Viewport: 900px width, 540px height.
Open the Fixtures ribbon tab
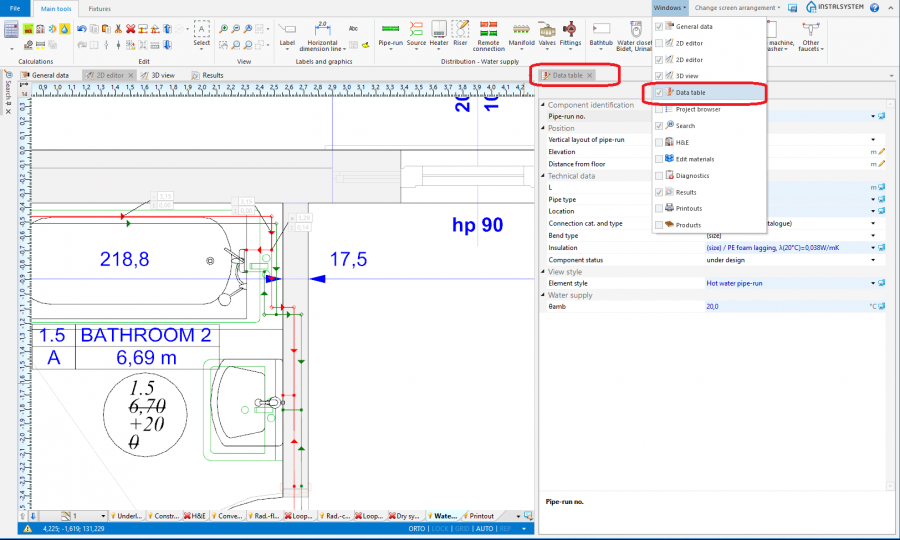point(100,8)
